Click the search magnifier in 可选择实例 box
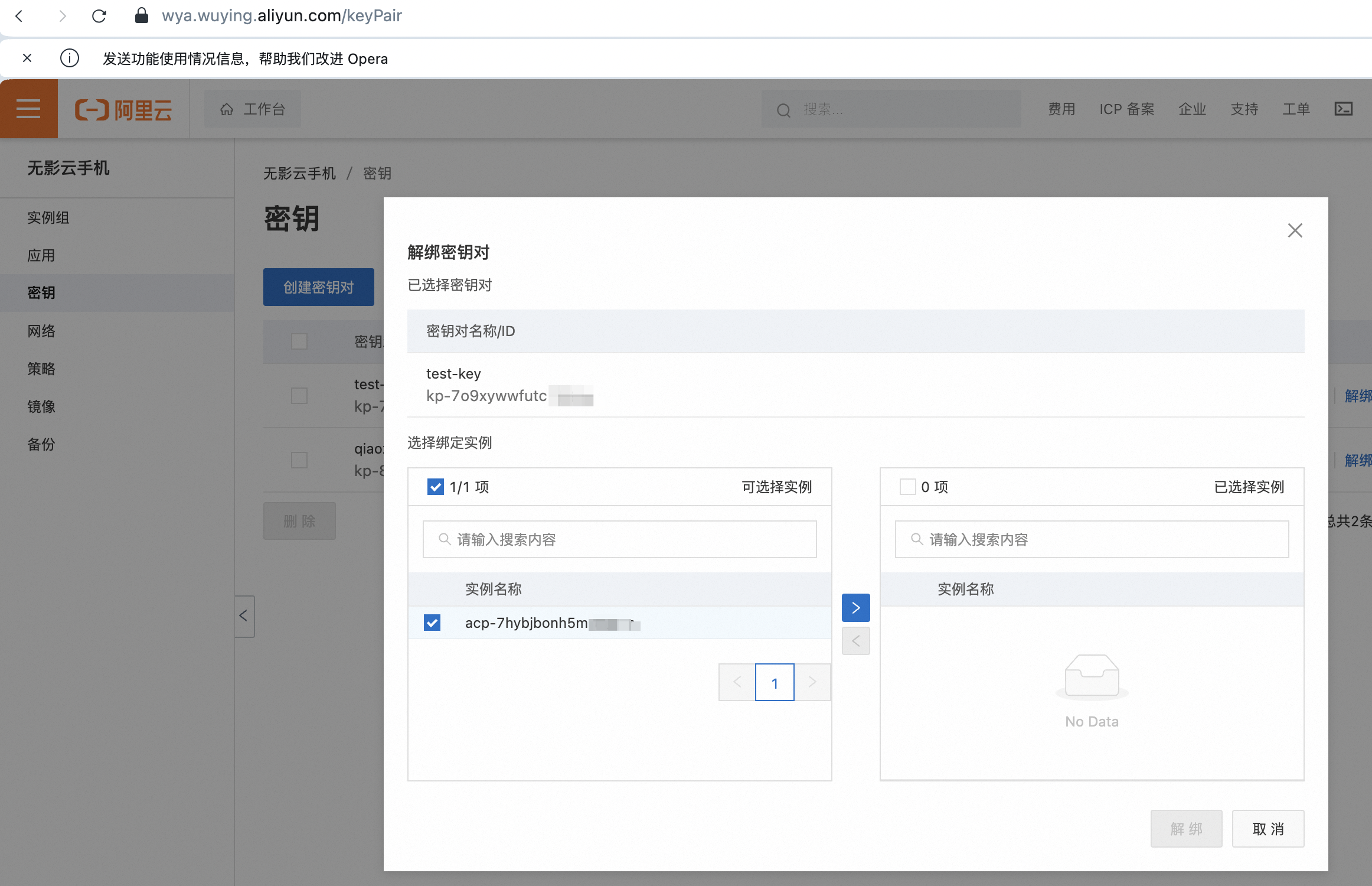Screen dimensions: 1372x886 tap(445, 539)
